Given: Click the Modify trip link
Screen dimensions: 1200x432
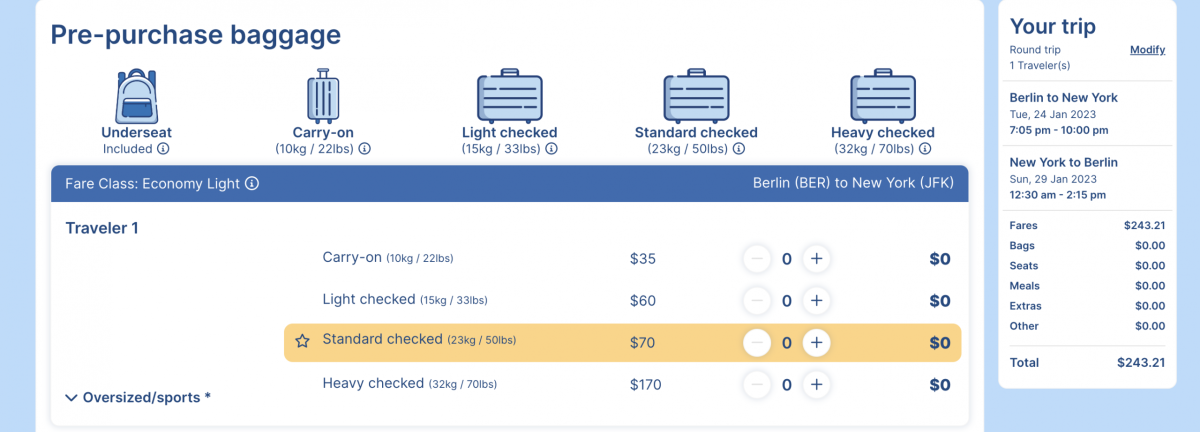Looking at the screenshot, I should (1147, 50).
